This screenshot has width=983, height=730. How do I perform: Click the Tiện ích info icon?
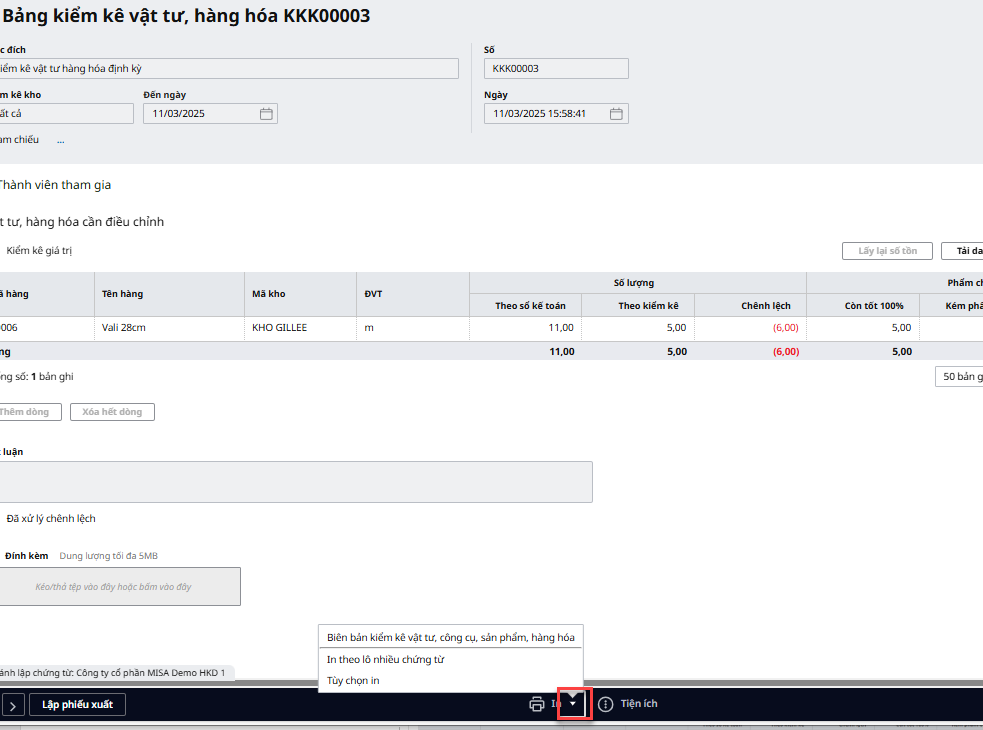[605, 704]
